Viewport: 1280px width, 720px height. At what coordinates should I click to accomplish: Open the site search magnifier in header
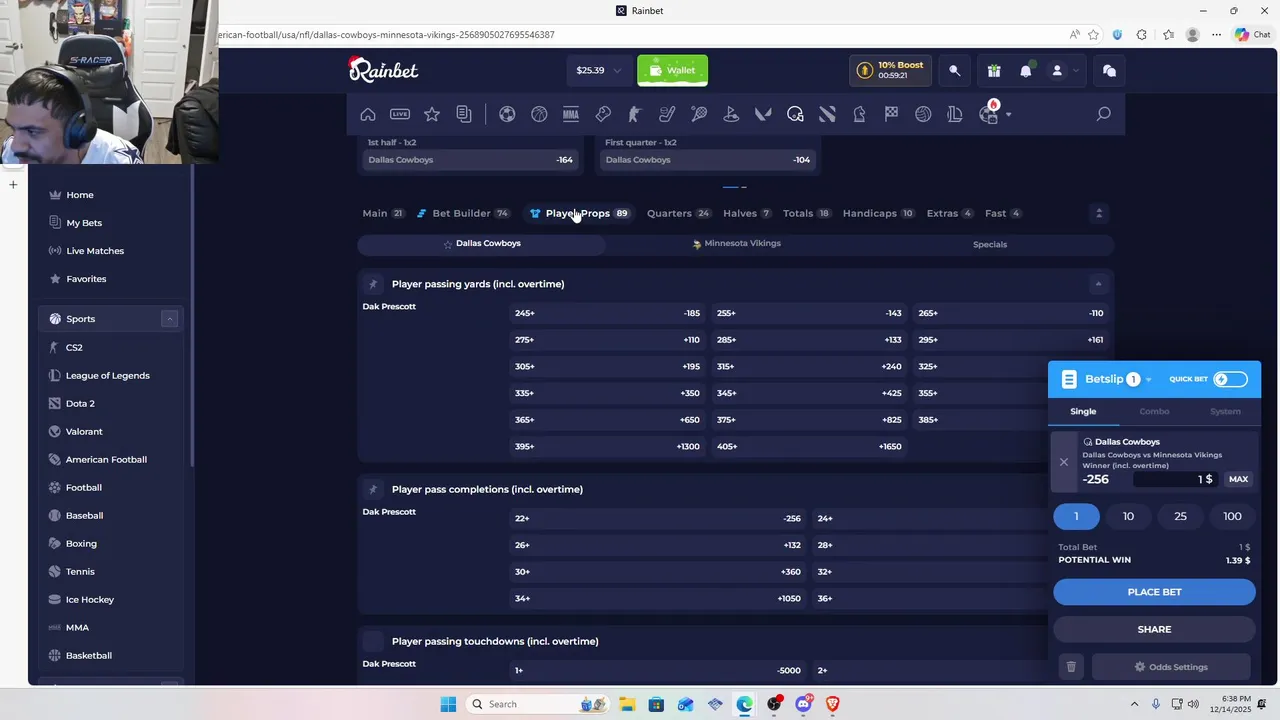pyautogui.click(x=954, y=70)
